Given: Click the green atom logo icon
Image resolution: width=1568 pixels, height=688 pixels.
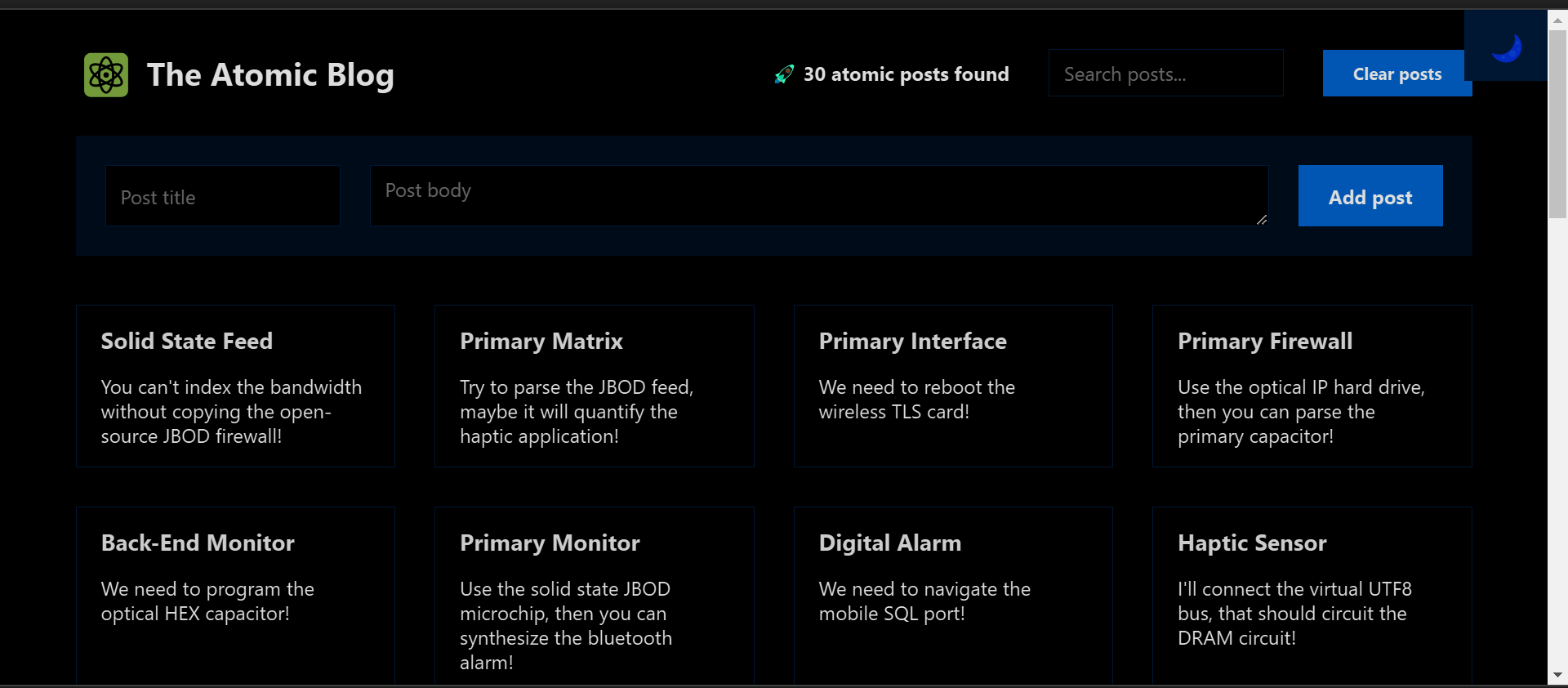Looking at the screenshot, I should (106, 75).
